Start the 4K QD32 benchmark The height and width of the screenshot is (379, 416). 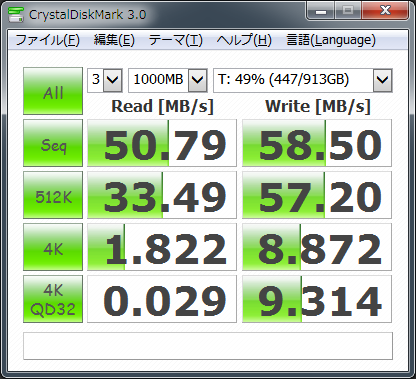click(53, 299)
